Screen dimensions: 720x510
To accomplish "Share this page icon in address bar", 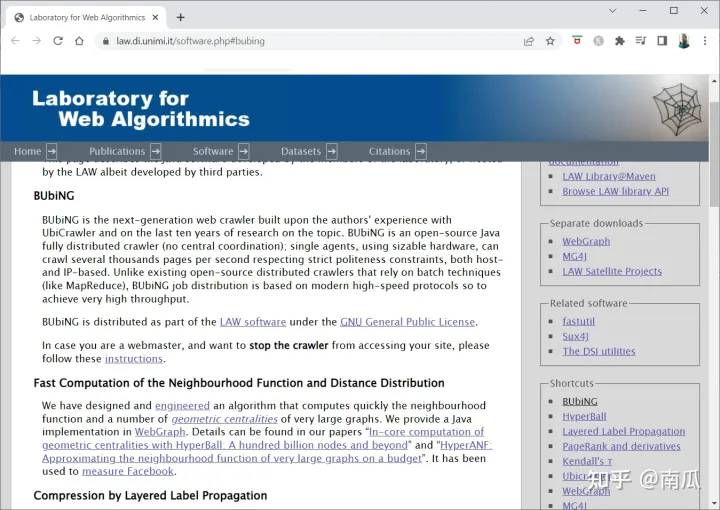I will (529, 41).
